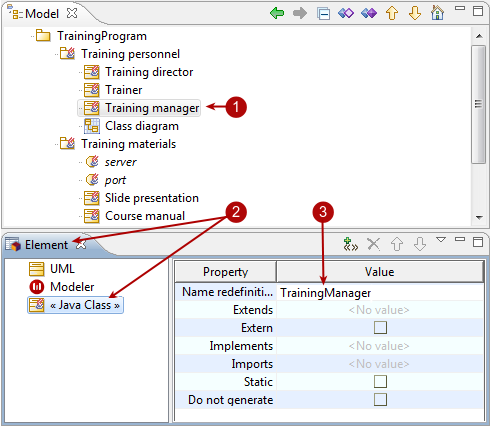The width and height of the screenshot is (490, 426).
Task: Select the Java Class stereotype entry
Action: 75,305
